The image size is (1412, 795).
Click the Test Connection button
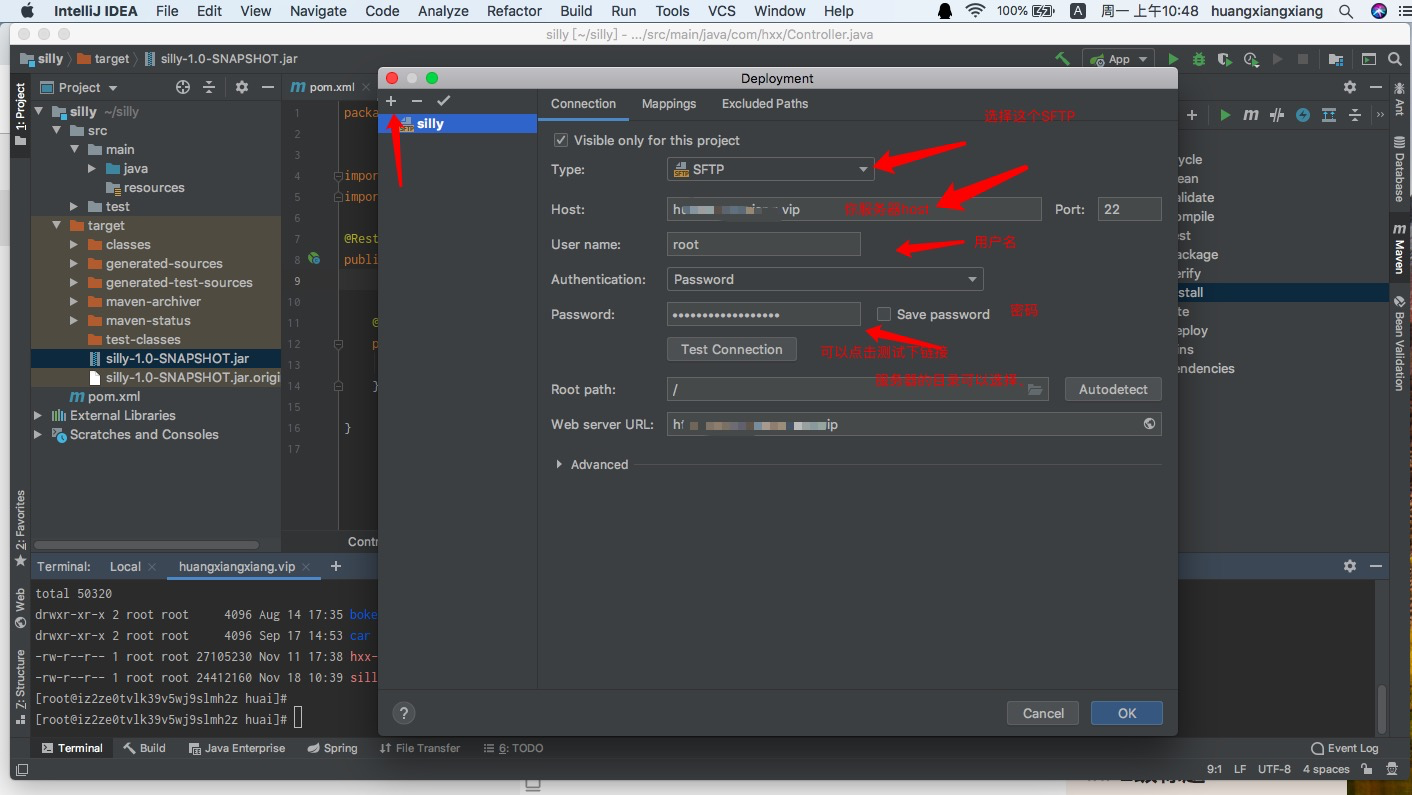732,349
